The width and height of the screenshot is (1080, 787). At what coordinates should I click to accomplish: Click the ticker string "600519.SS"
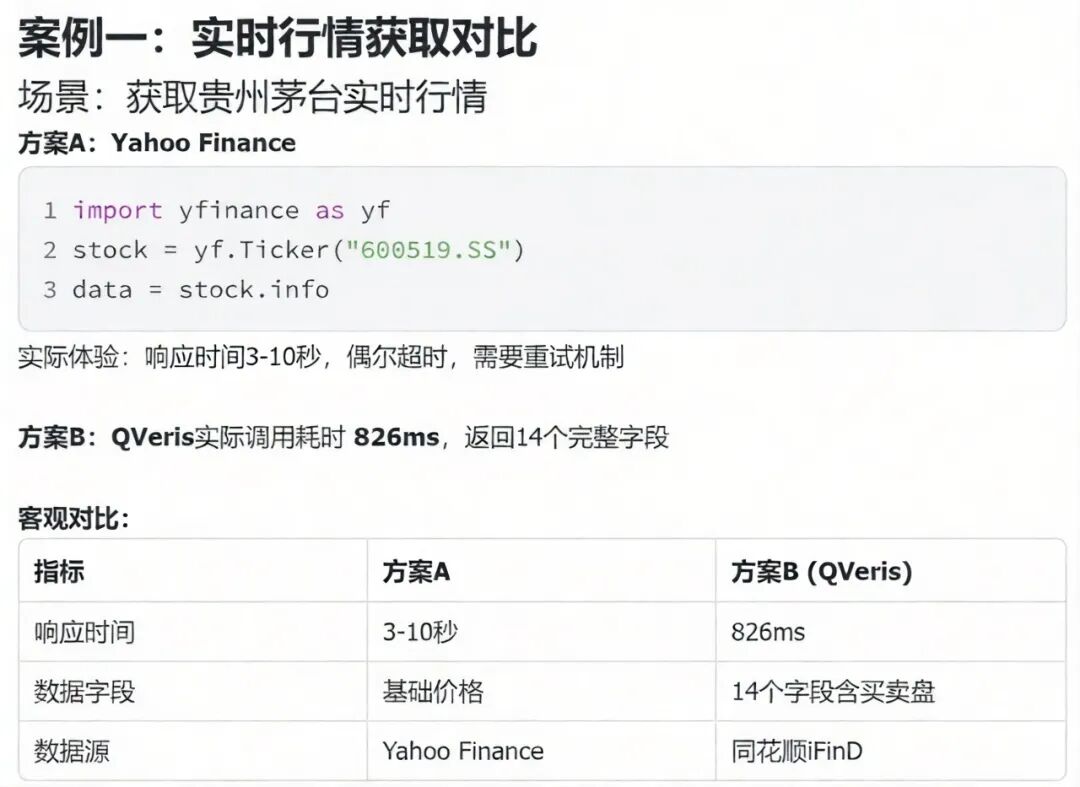428,249
